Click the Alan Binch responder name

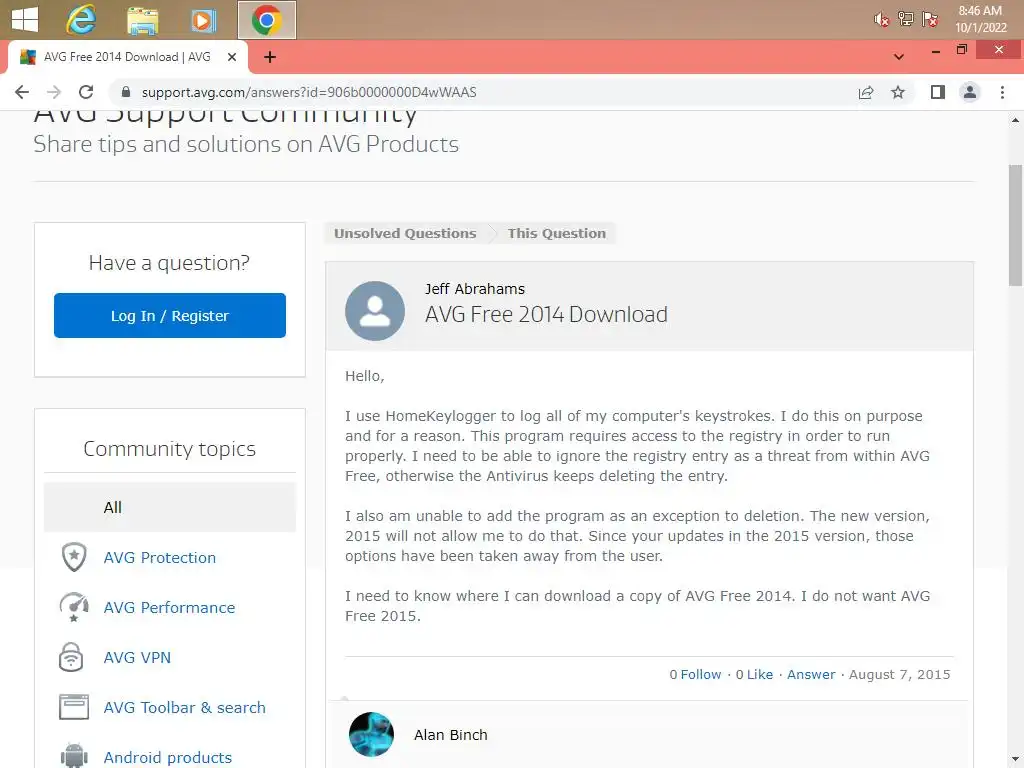tap(451, 735)
